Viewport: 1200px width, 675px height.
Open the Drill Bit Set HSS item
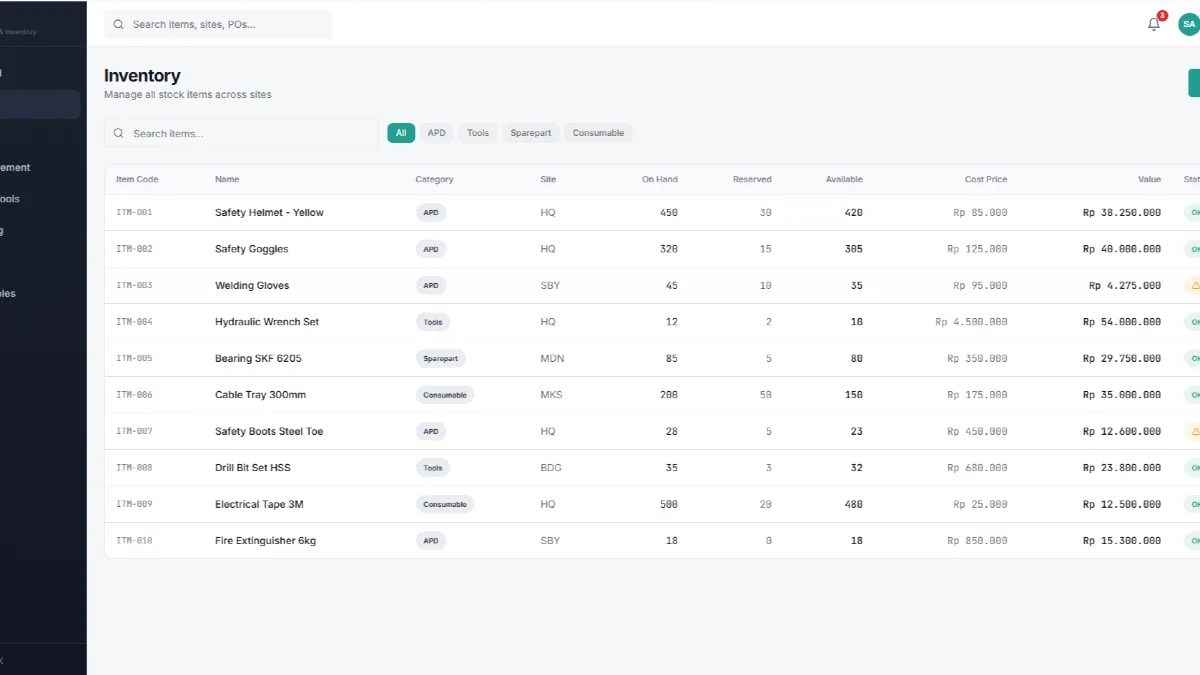253,468
